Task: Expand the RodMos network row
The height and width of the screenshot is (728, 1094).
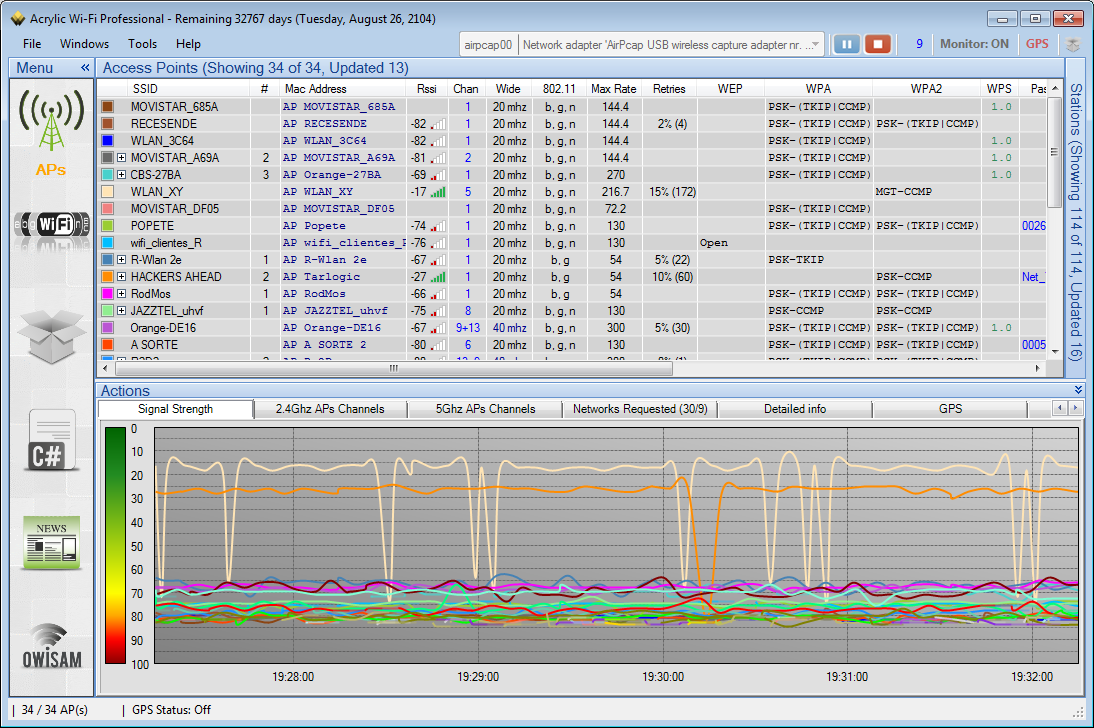Action: pyautogui.click(x=121, y=294)
